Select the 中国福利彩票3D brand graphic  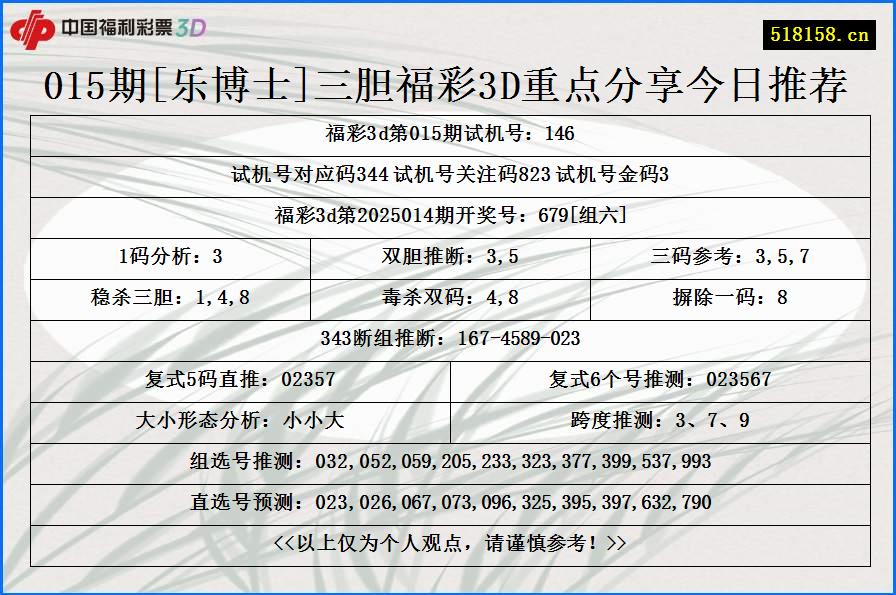[x=135, y=27]
